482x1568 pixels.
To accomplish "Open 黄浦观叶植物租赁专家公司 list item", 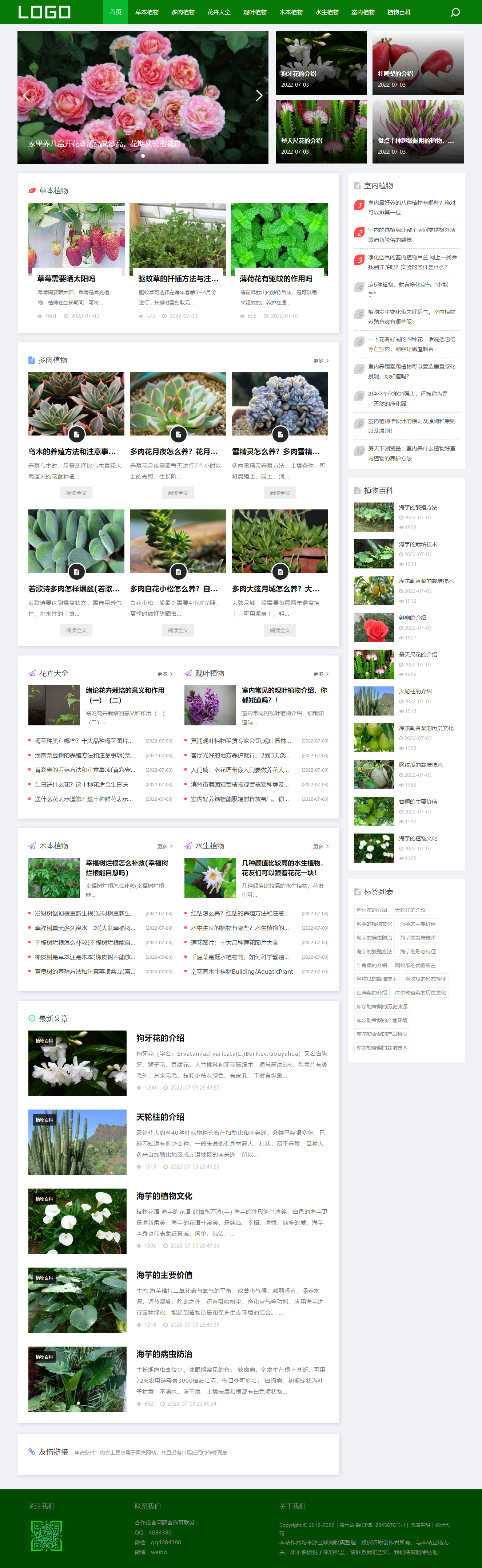I will 241,741.
